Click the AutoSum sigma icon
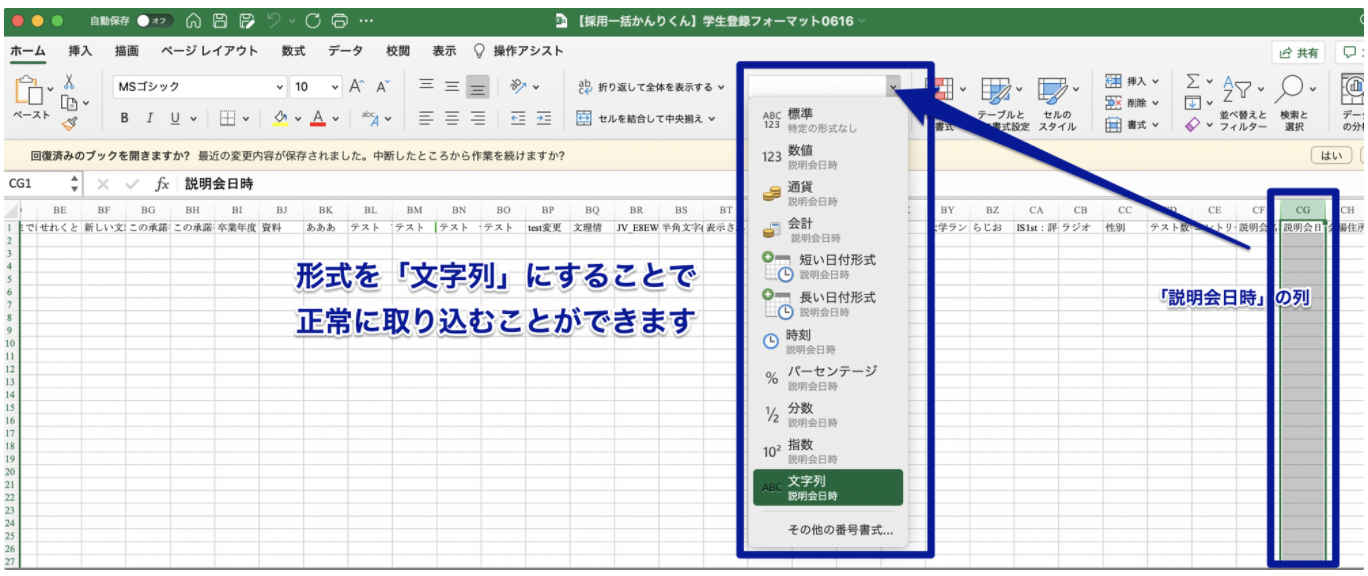The image size is (1368, 576). coord(1192,81)
